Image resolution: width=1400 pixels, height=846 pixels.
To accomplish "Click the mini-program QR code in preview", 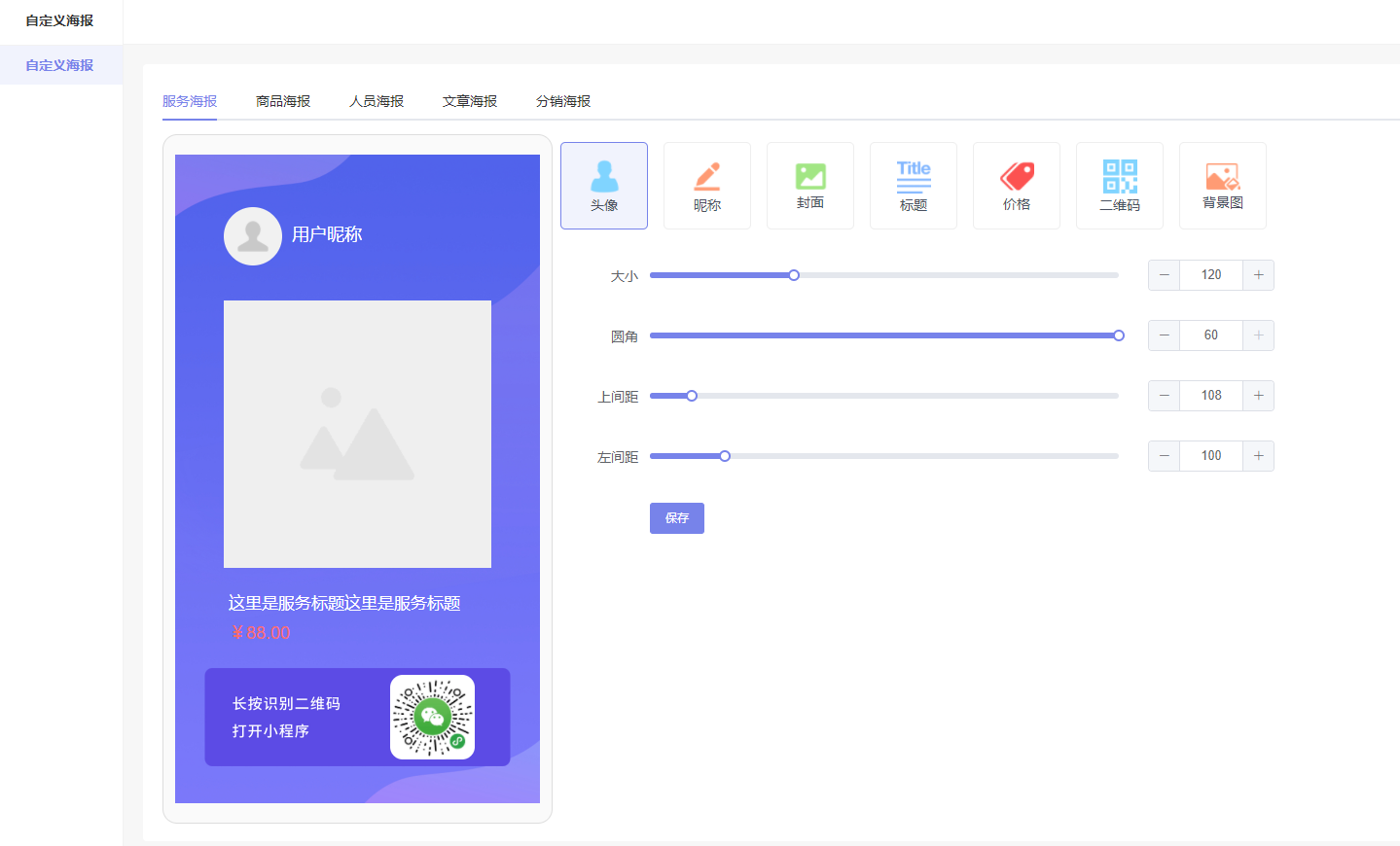I will click(x=432, y=717).
